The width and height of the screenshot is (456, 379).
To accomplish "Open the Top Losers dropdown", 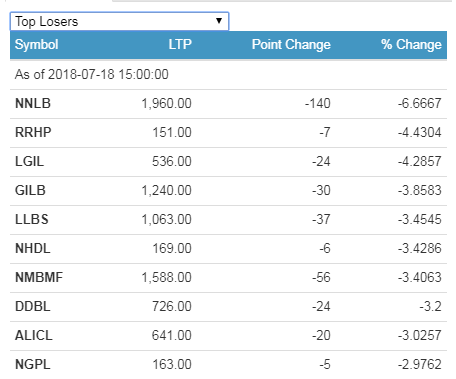I will (119, 21).
